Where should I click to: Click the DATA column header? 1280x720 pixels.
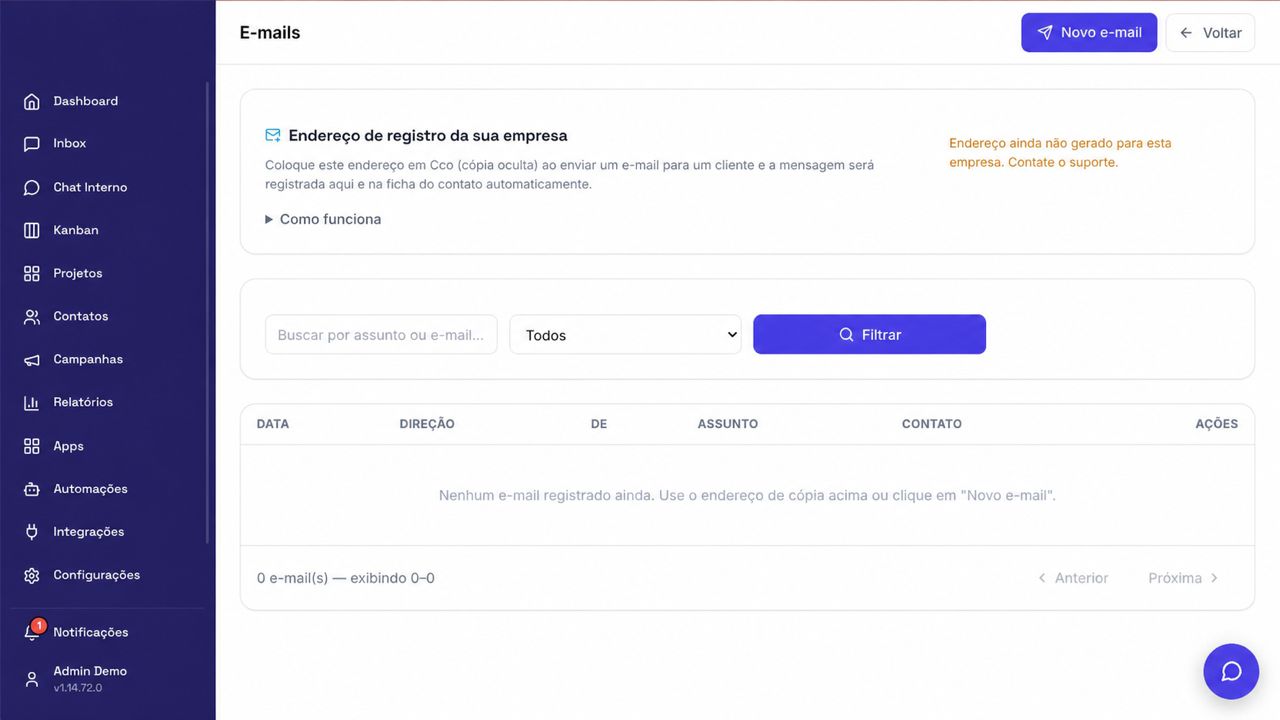[x=273, y=424]
